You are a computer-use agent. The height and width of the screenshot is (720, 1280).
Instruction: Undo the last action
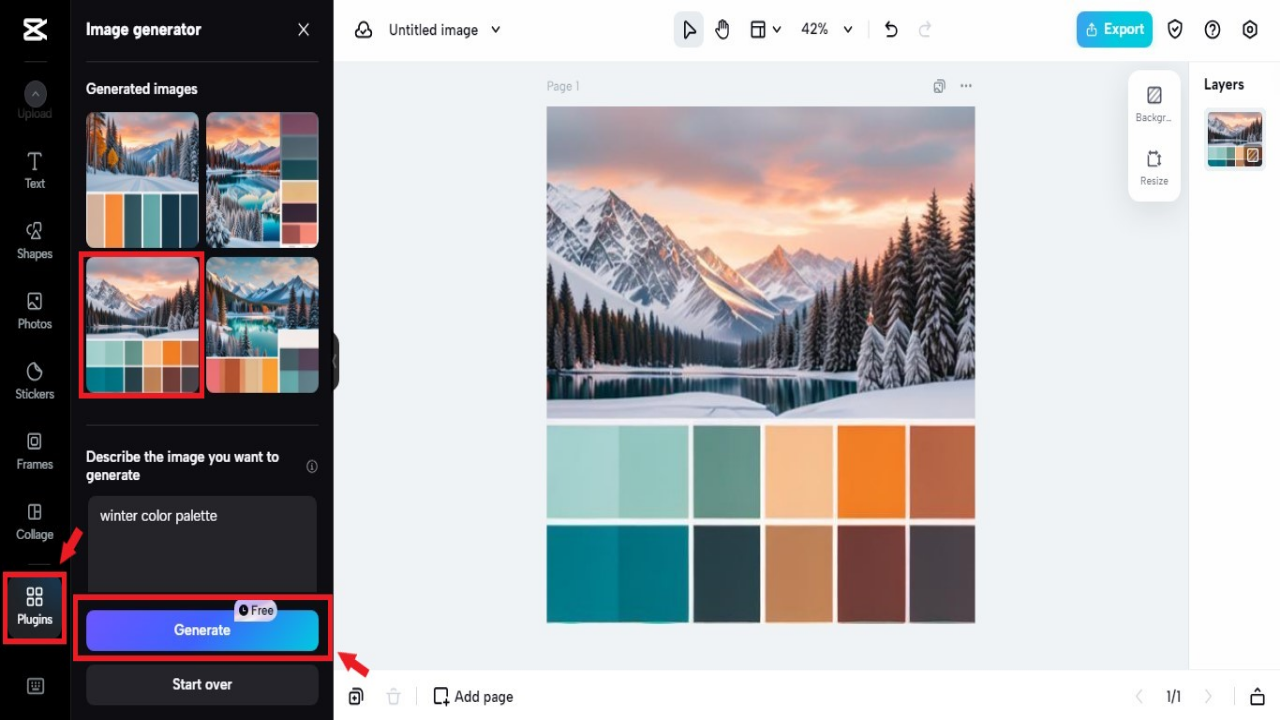pyautogui.click(x=890, y=29)
